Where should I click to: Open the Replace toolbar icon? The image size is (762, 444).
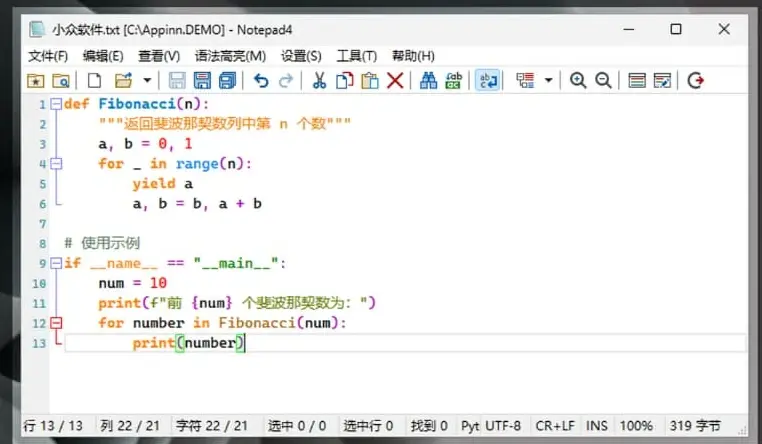pyautogui.click(x=453, y=80)
